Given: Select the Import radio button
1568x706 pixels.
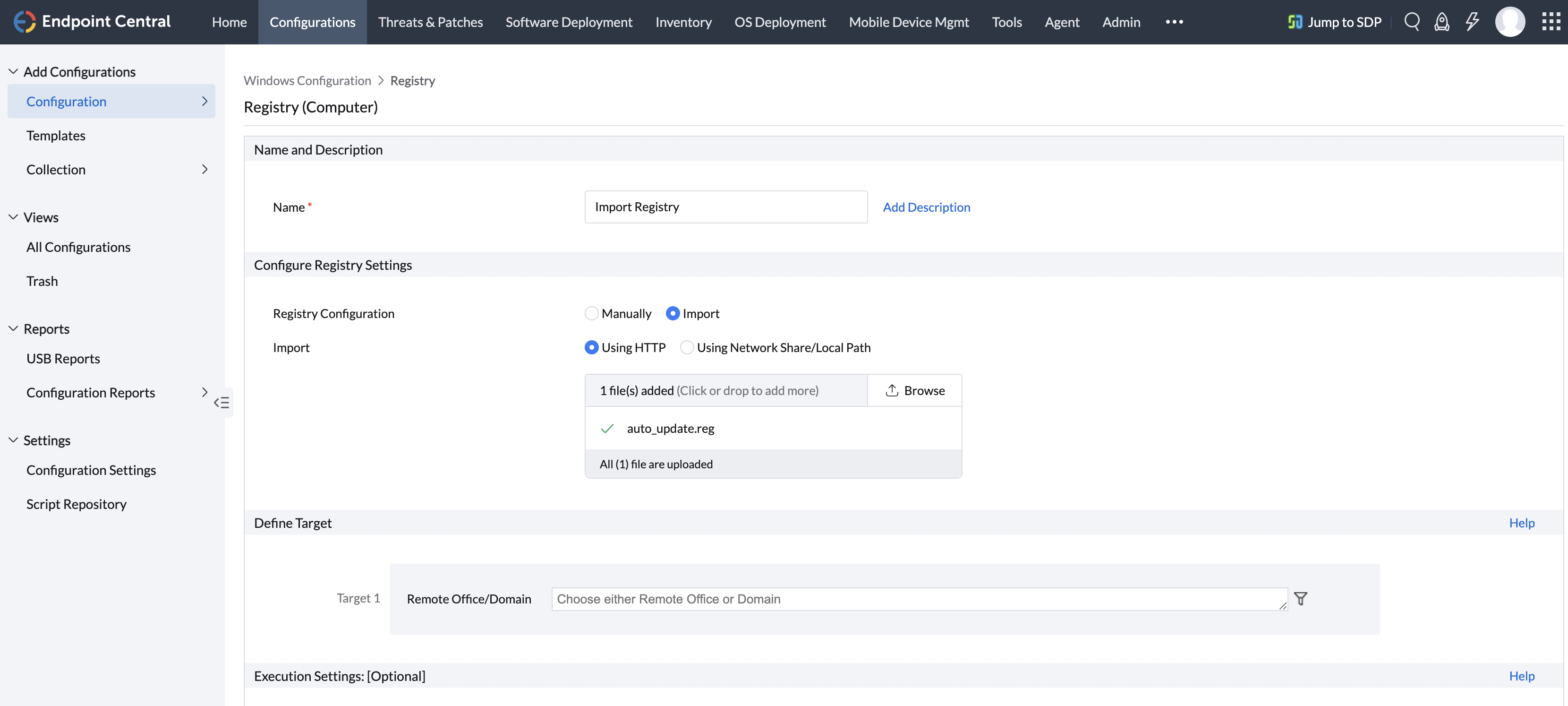Looking at the screenshot, I should point(673,314).
